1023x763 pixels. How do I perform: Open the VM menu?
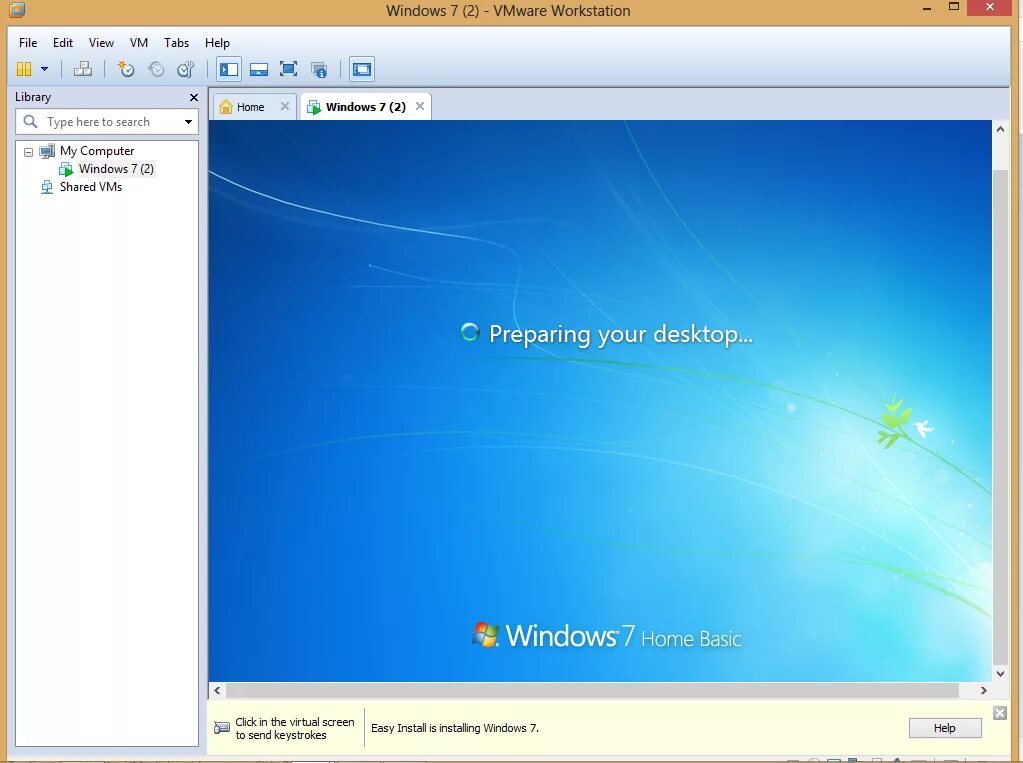138,42
